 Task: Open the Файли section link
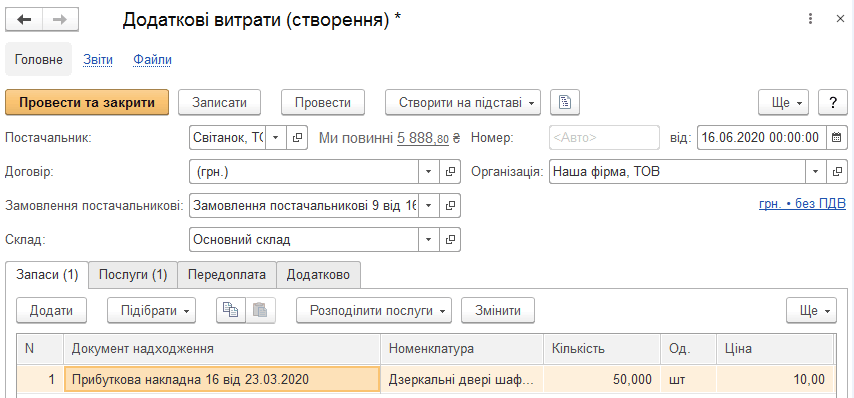click(152, 59)
